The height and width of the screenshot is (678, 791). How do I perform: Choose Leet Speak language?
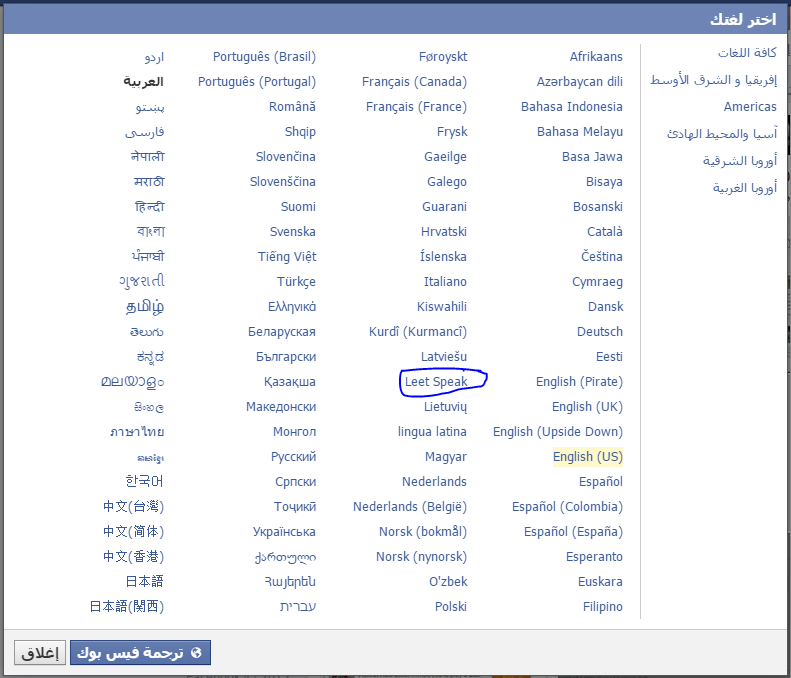coord(436,382)
